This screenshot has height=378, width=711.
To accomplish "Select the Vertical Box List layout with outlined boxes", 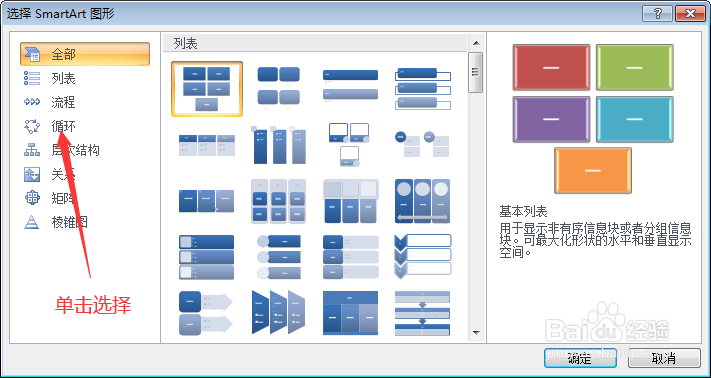I will coord(423,89).
